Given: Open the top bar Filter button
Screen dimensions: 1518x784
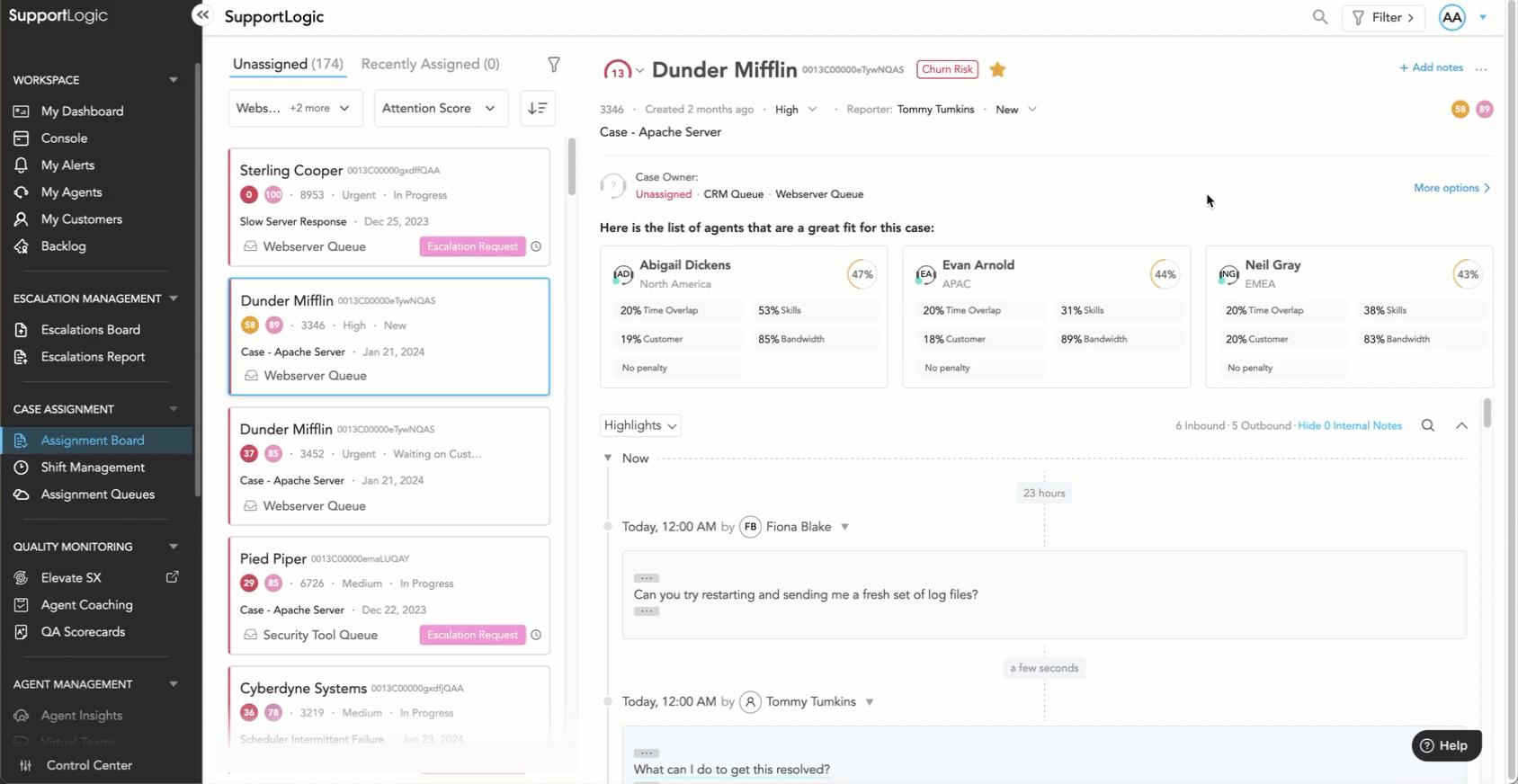Looking at the screenshot, I should (x=1383, y=17).
